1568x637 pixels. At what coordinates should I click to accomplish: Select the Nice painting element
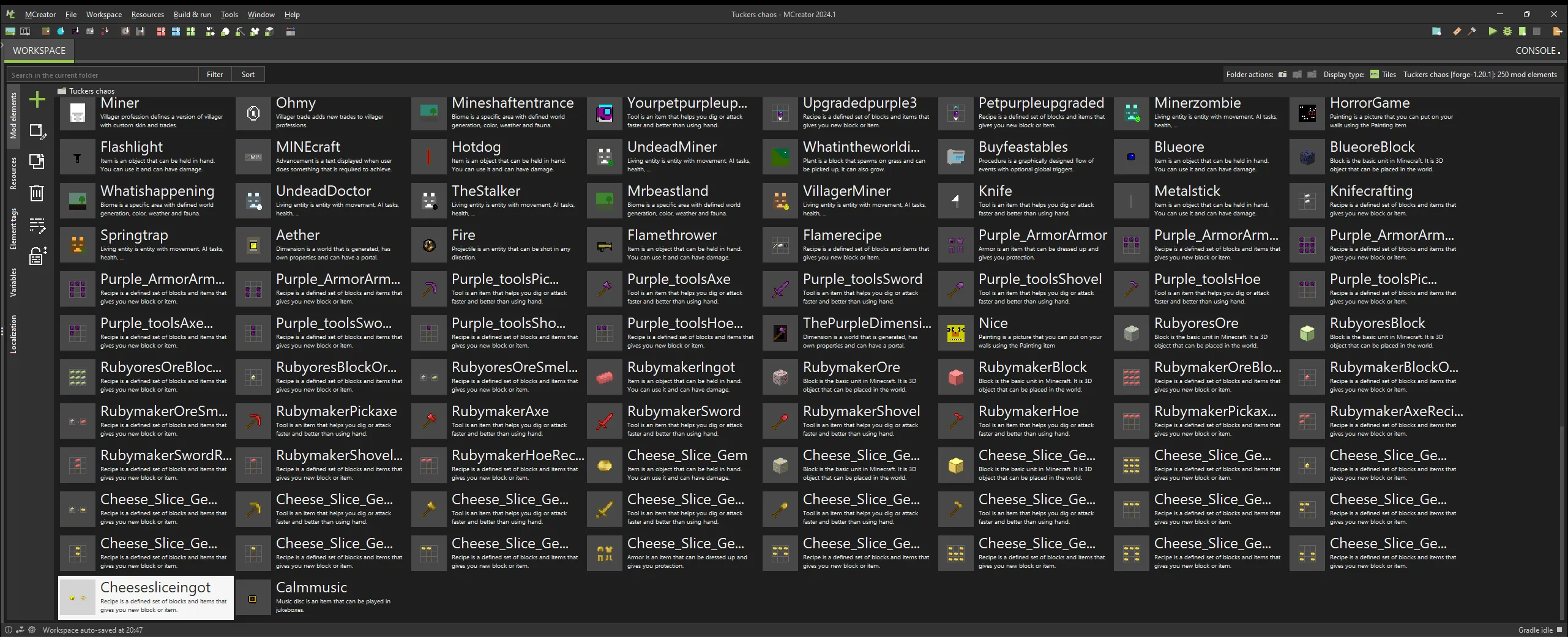[x=1025, y=333]
